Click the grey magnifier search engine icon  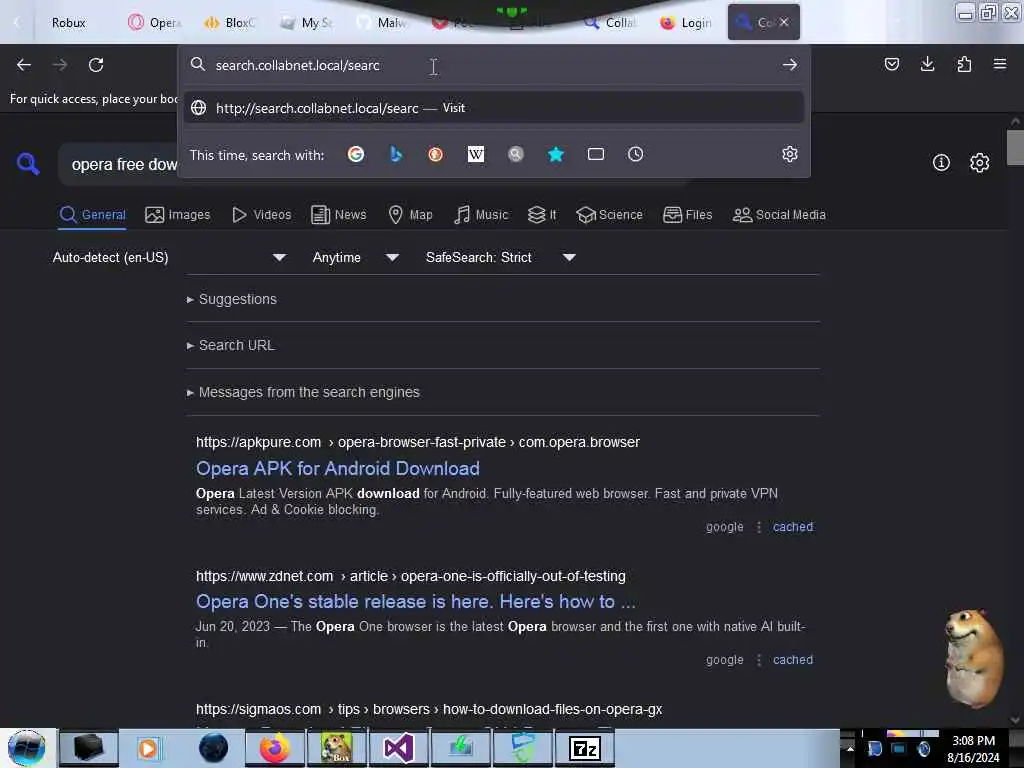point(516,154)
